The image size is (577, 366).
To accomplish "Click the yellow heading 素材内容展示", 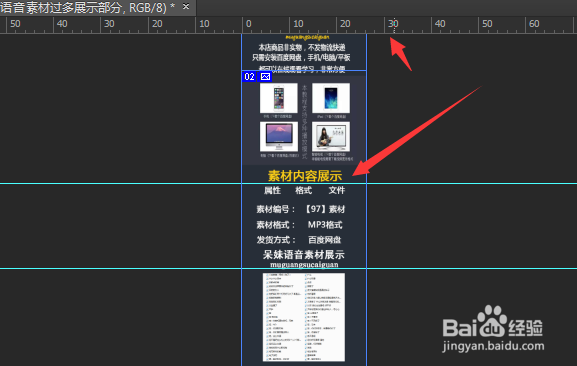I will click(305, 176).
